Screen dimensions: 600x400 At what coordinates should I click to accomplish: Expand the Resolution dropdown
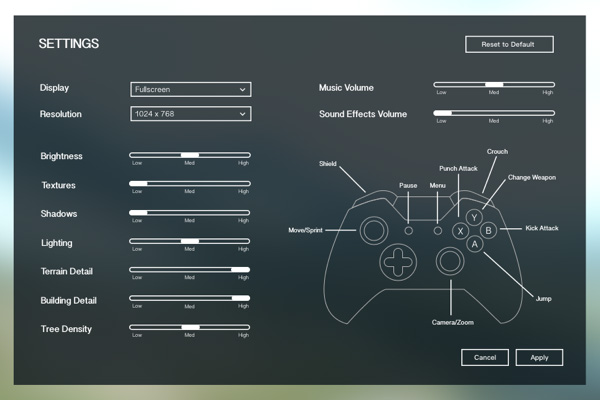point(190,114)
